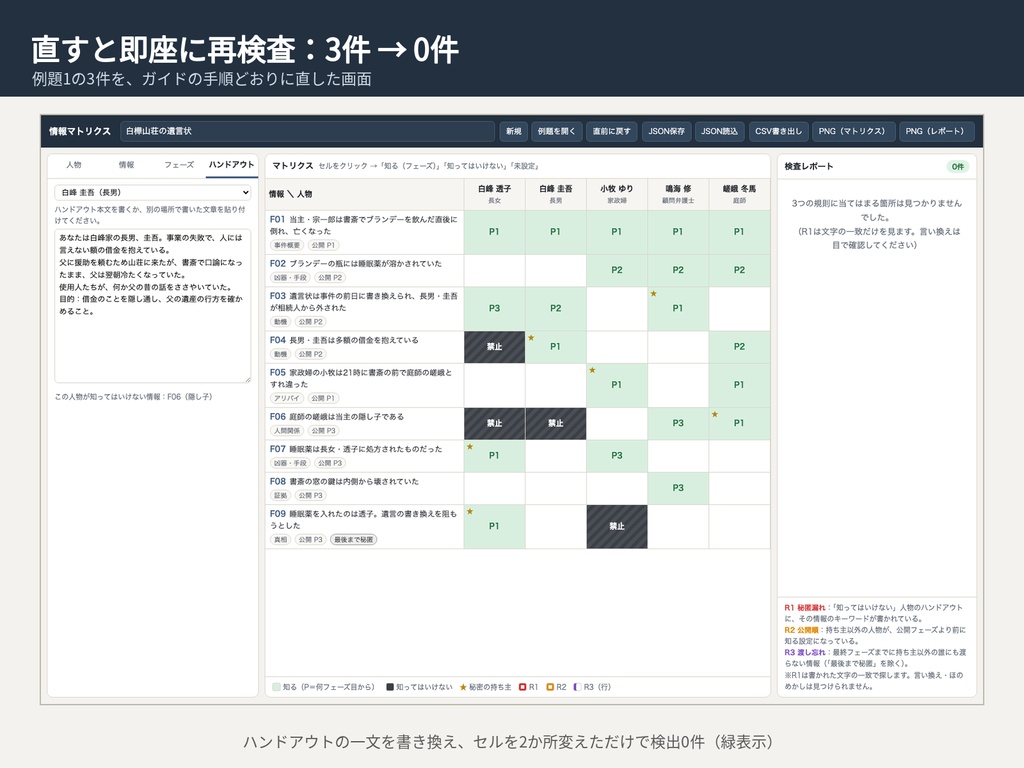Click the empty F02 cell for 白峰 透子
The height and width of the screenshot is (768, 1024).
[x=494, y=270]
